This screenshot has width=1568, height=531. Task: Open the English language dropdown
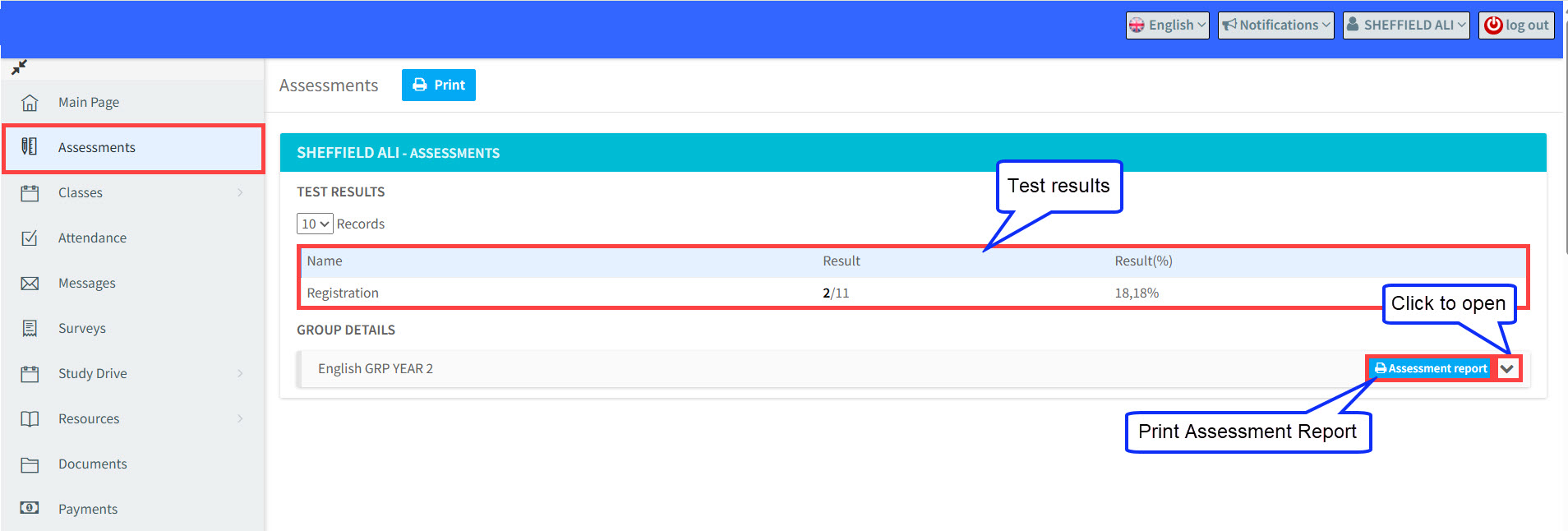coord(1167,25)
